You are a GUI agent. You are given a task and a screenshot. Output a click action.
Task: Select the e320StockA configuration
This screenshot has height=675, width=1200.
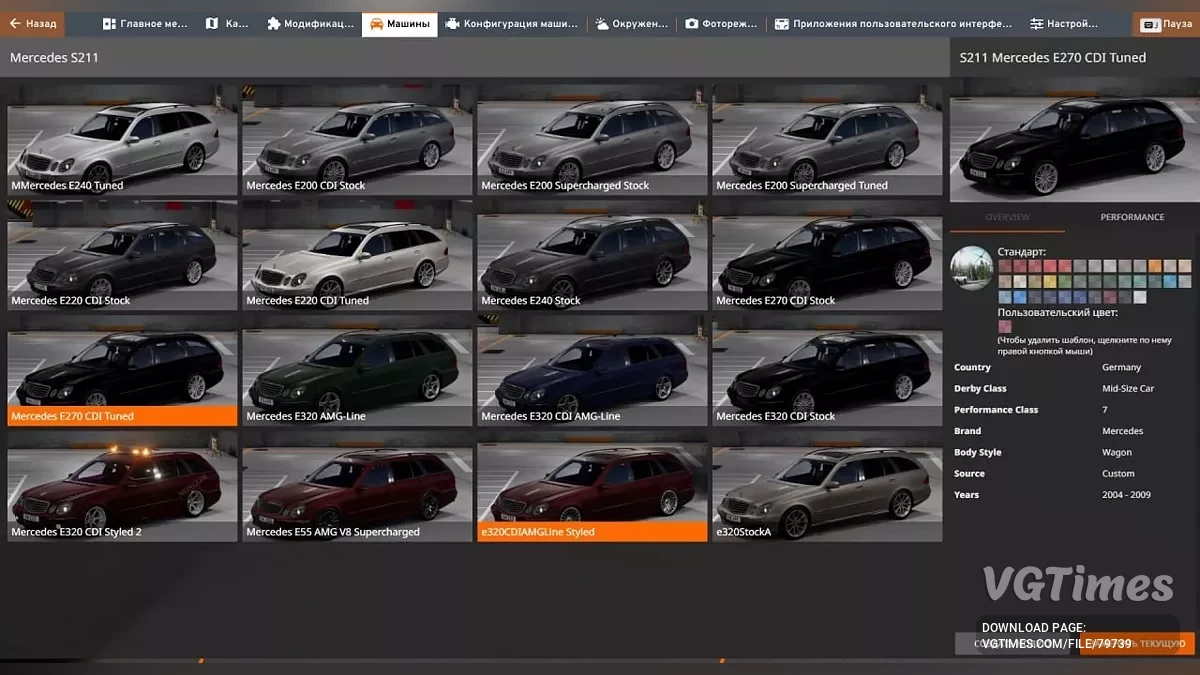click(827, 490)
